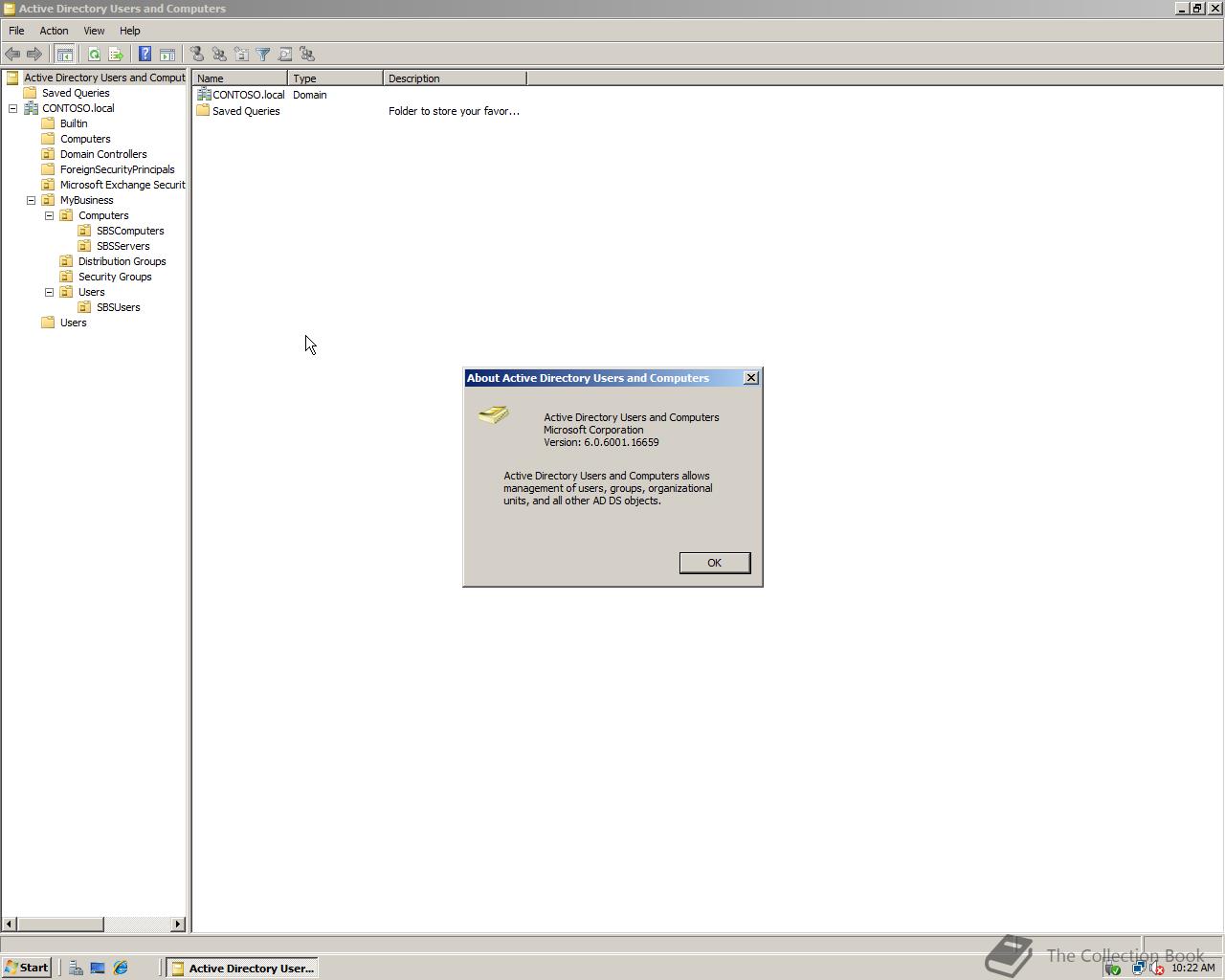The image size is (1225, 980).
Task: Click the network connections tray icon
Action: click(1138, 968)
